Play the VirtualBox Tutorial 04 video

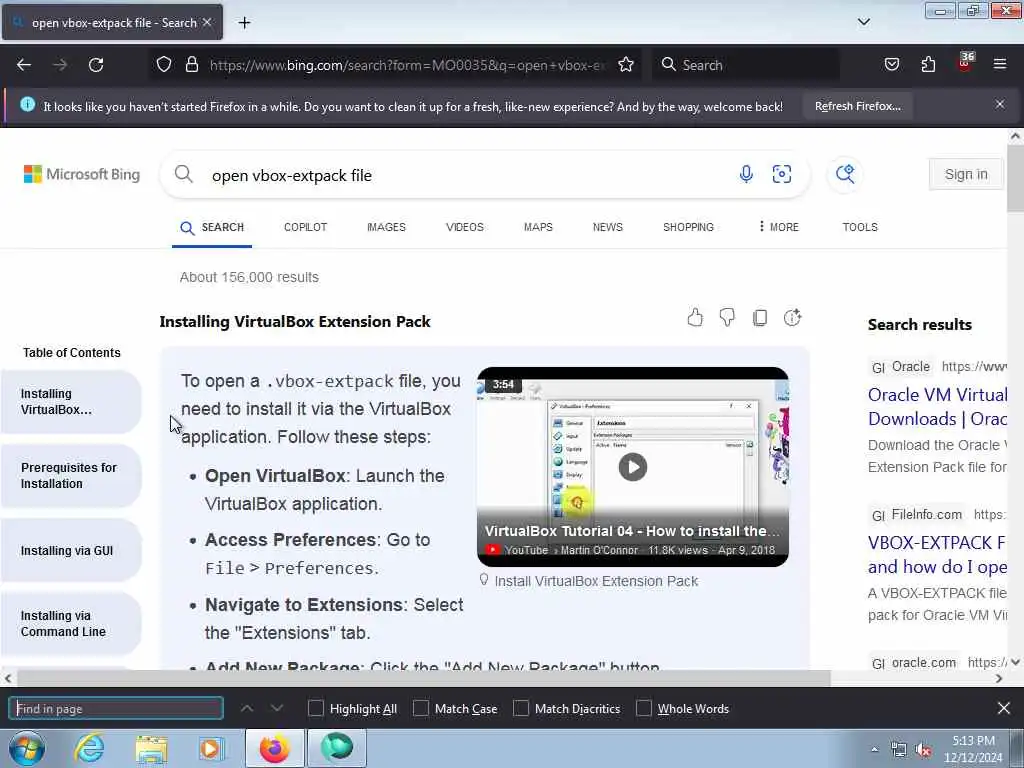tap(632, 466)
